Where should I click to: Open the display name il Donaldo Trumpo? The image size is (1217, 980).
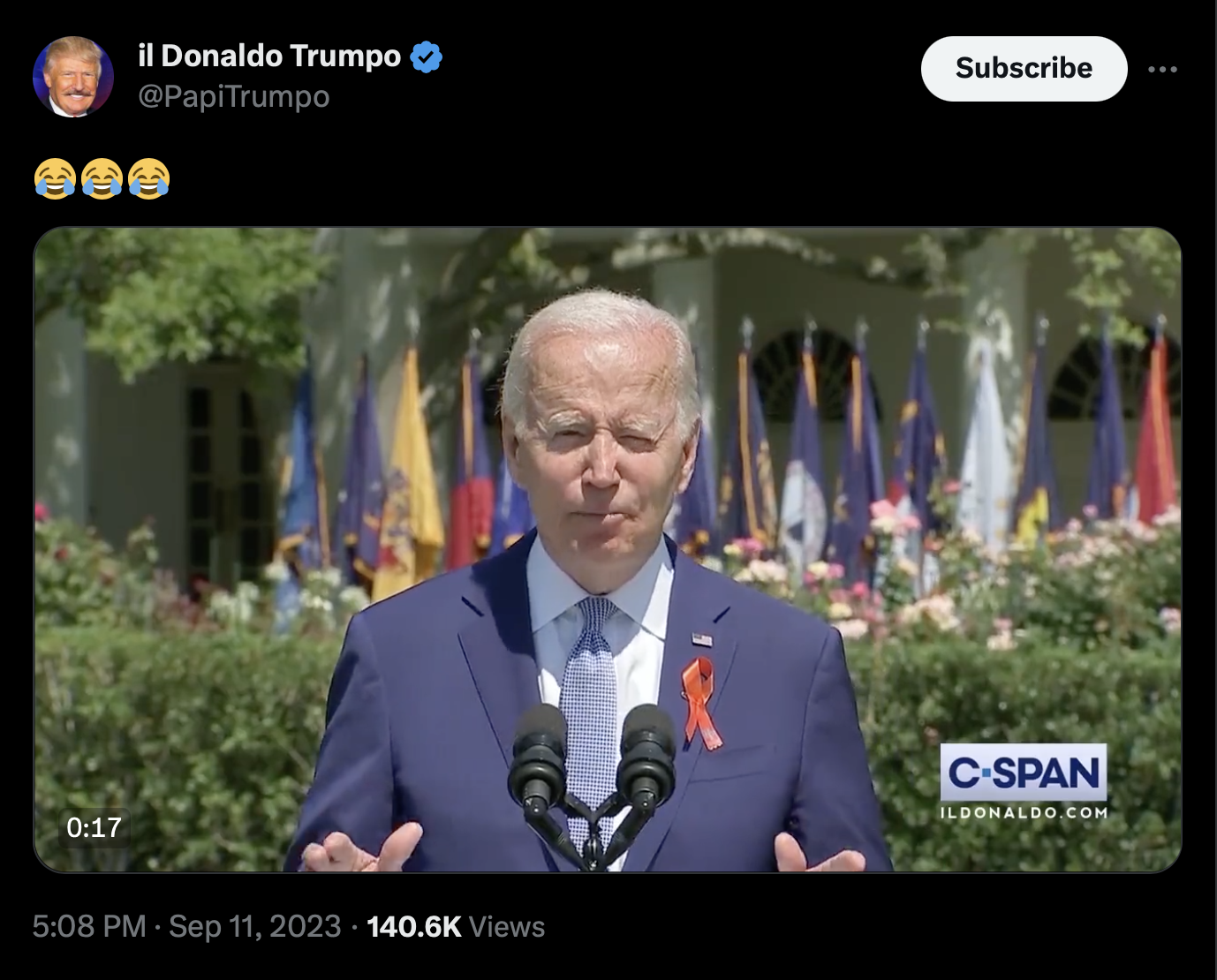(269, 56)
